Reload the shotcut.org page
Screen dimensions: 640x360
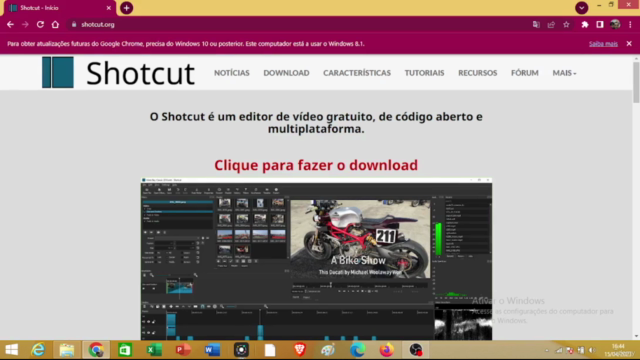[40, 24]
